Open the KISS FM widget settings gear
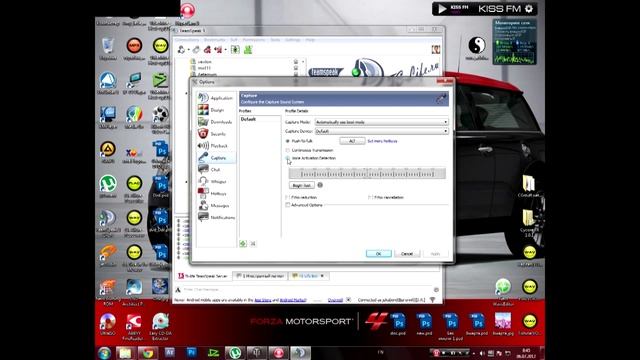Image resolution: width=640 pixels, height=360 pixels. 529,9
